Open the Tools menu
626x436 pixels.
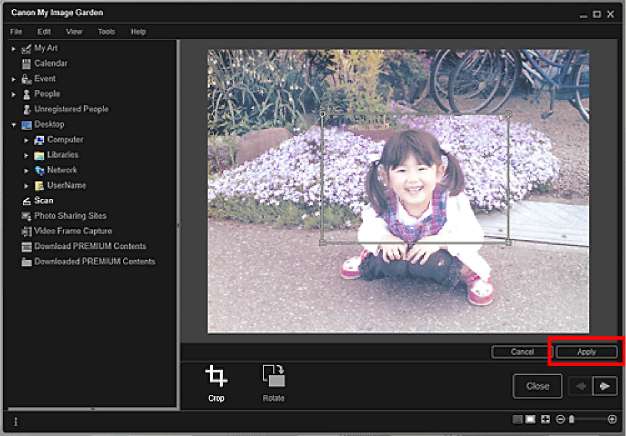(x=106, y=32)
